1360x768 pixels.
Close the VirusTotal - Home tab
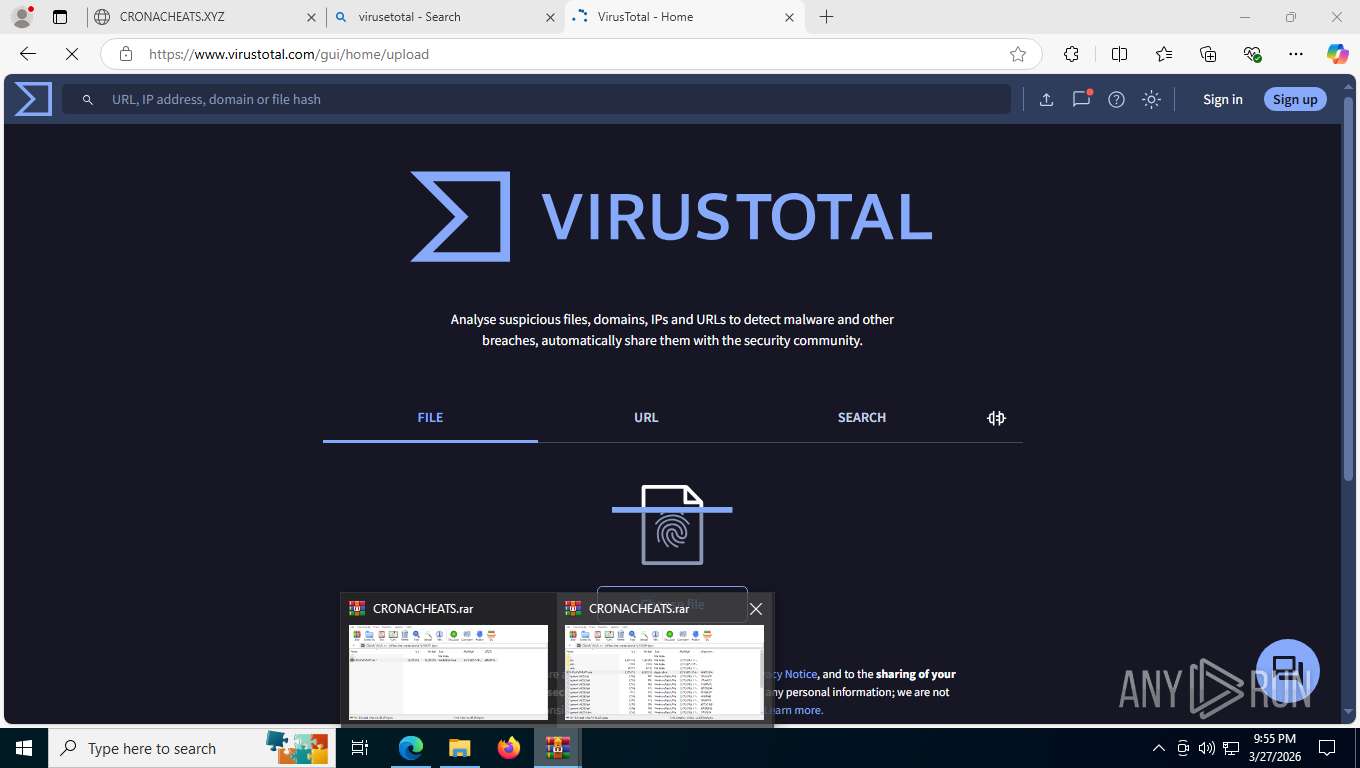tap(789, 17)
